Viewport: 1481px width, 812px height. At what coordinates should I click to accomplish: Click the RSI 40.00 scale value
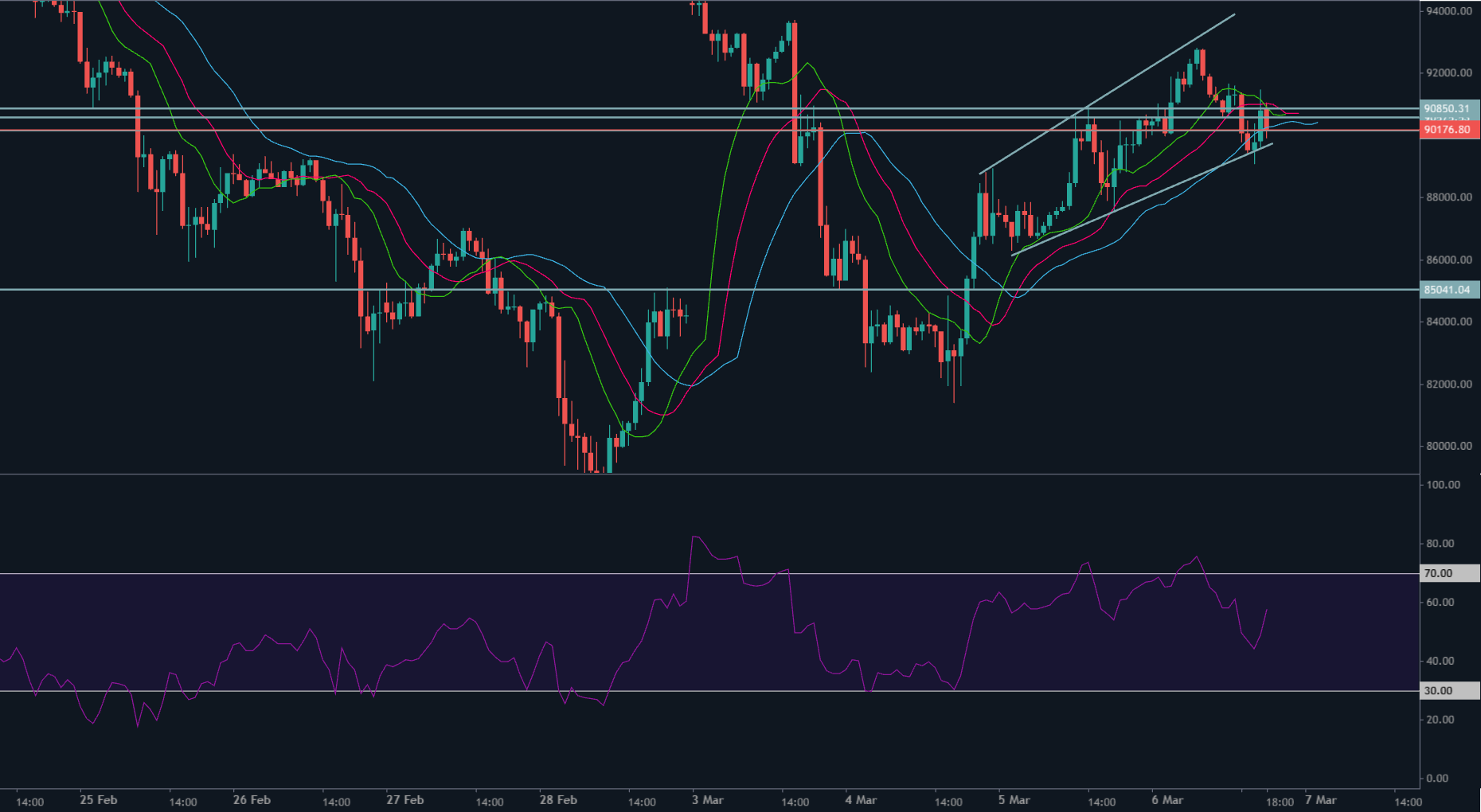(x=1442, y=661)
